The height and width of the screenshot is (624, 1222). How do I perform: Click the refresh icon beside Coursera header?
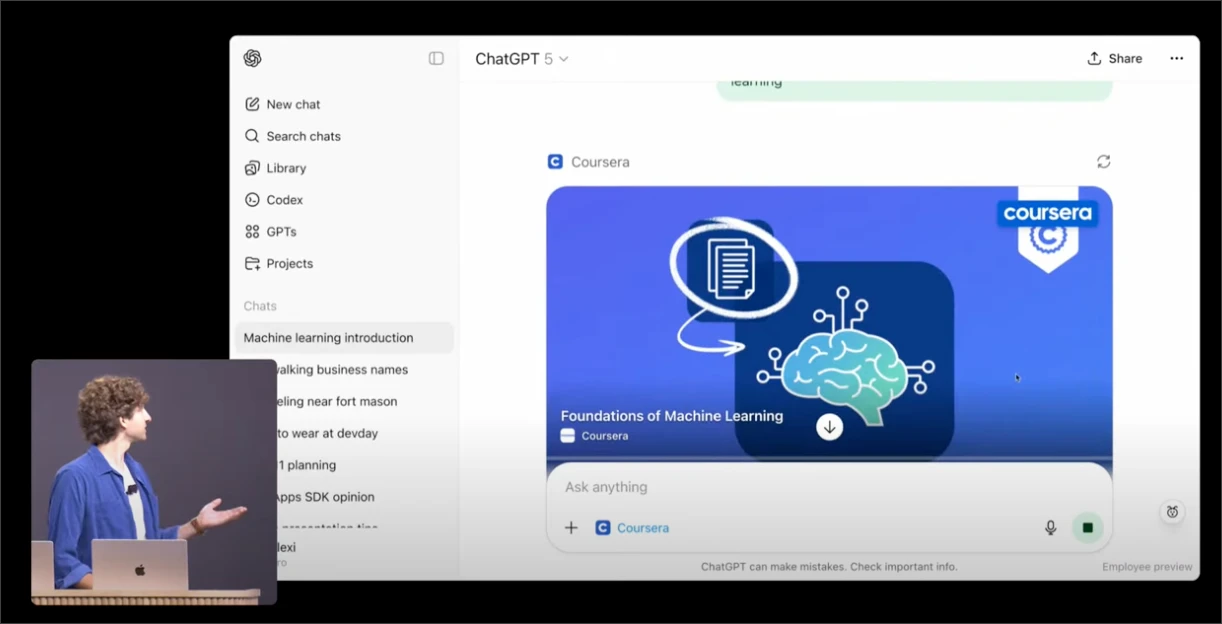(x=1103, y=161)
